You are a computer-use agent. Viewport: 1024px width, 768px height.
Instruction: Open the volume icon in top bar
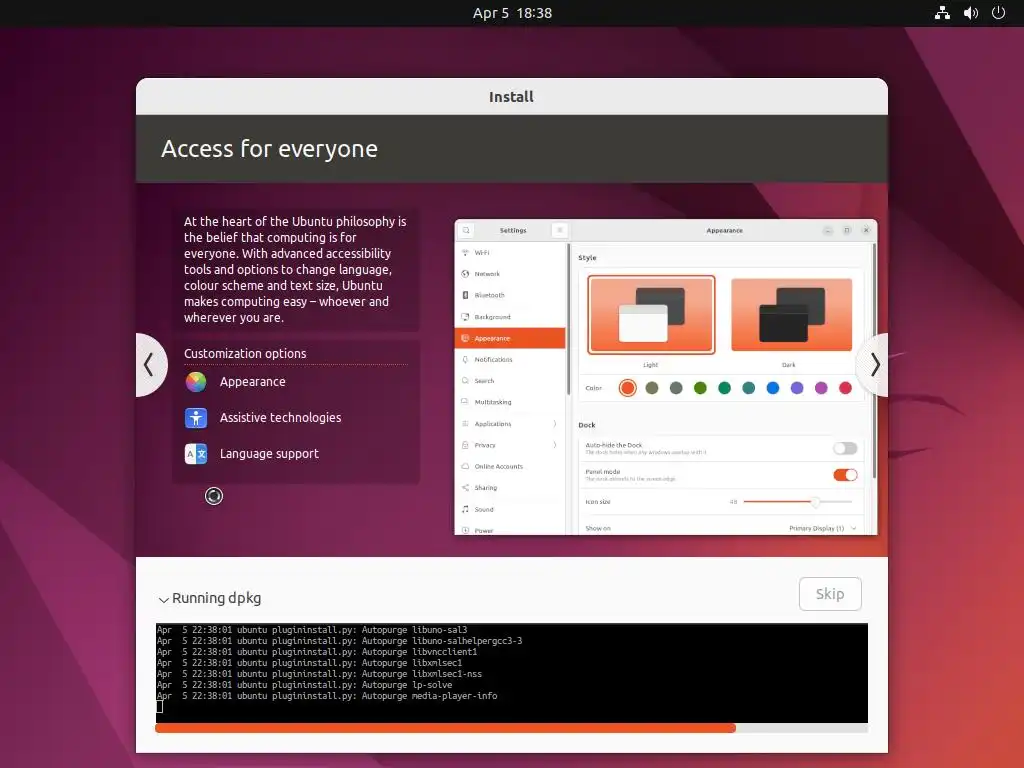click(x=970, y=13)
